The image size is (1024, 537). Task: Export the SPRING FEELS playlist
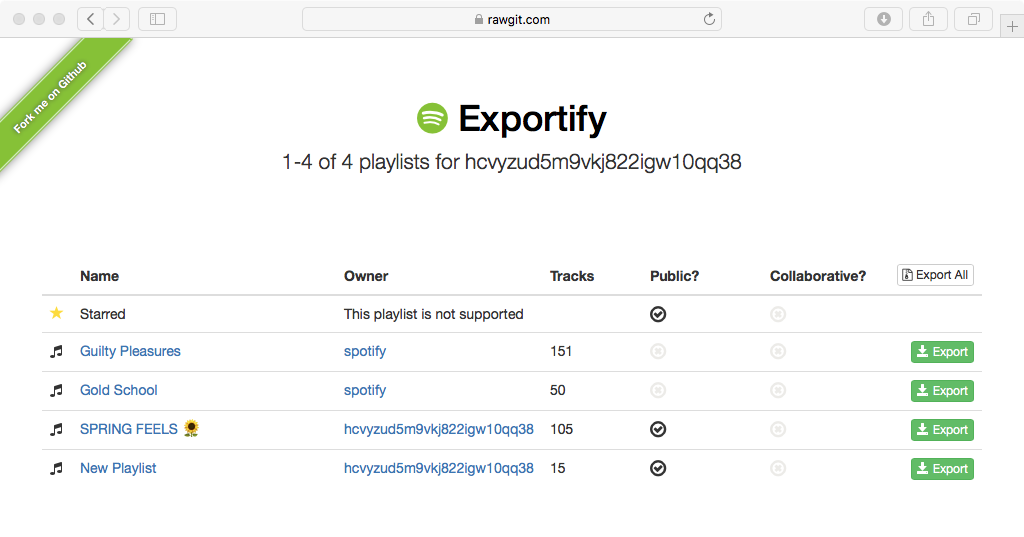coord(942,429)
